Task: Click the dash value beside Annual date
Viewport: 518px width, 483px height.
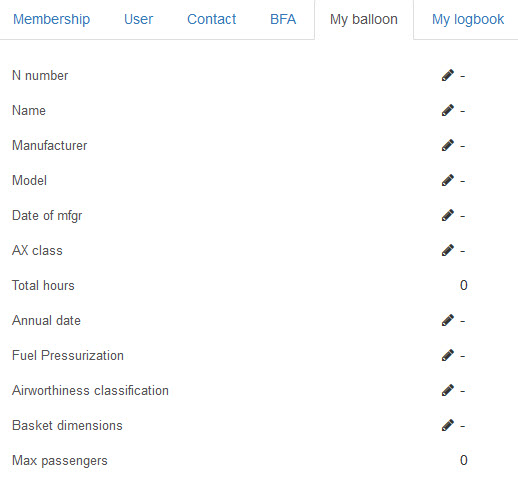Action: (463, 321)
